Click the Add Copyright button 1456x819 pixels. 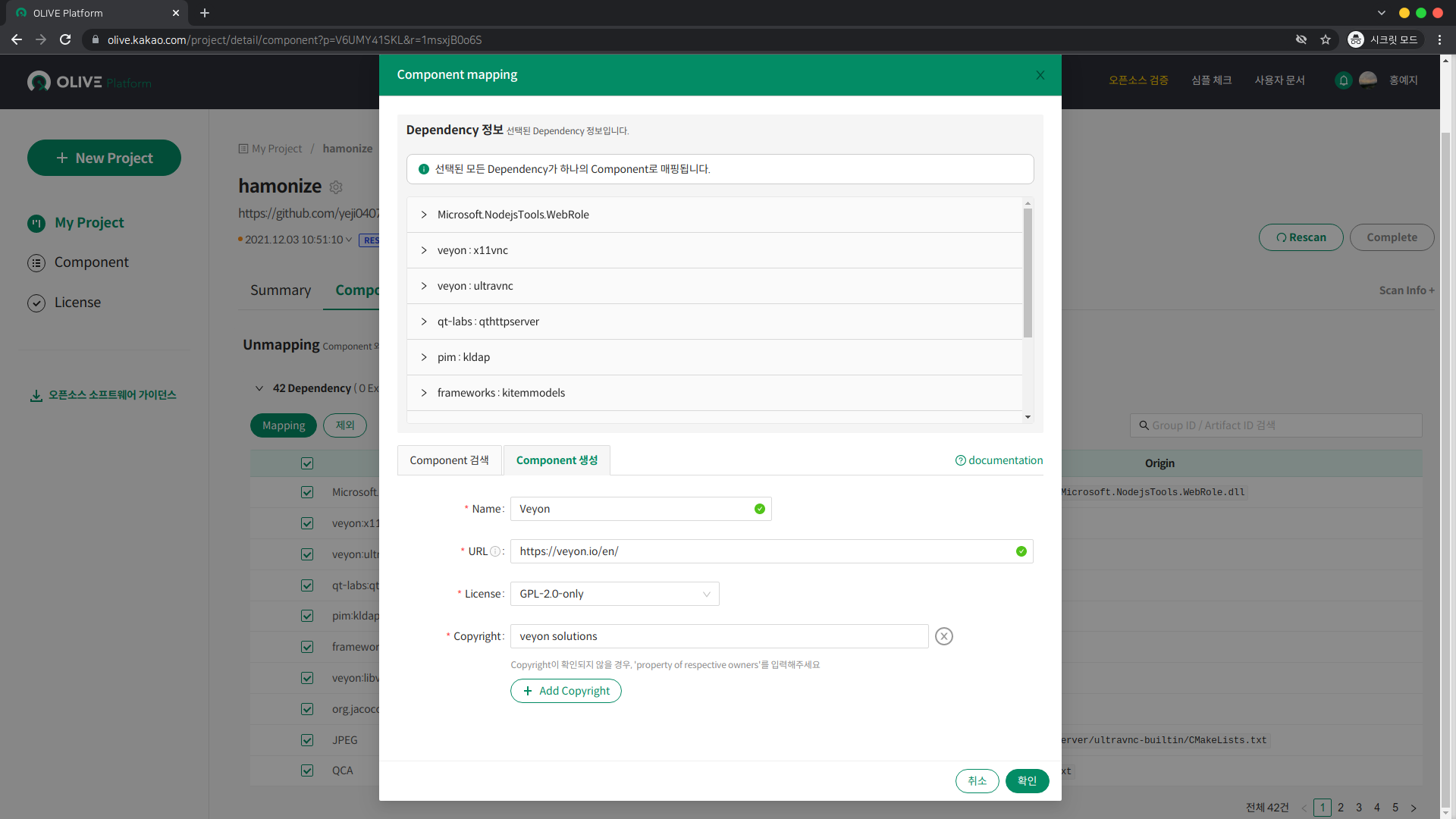click(x=566, y=691)
